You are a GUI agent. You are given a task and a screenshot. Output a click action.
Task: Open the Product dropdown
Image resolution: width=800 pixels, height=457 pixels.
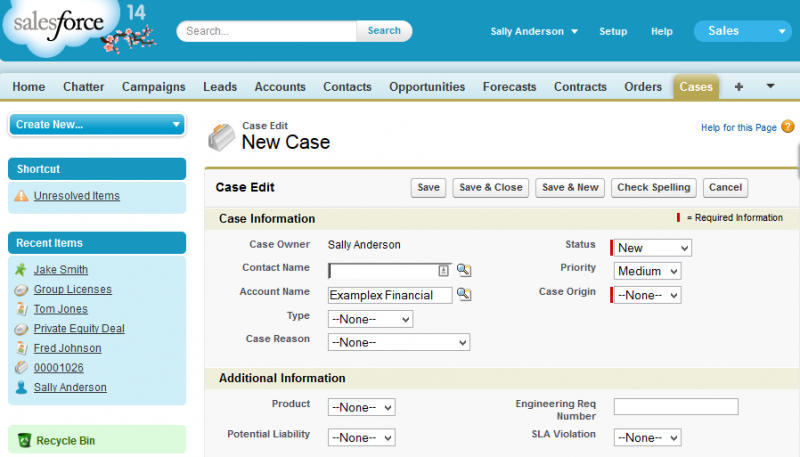tap(361, 408)
